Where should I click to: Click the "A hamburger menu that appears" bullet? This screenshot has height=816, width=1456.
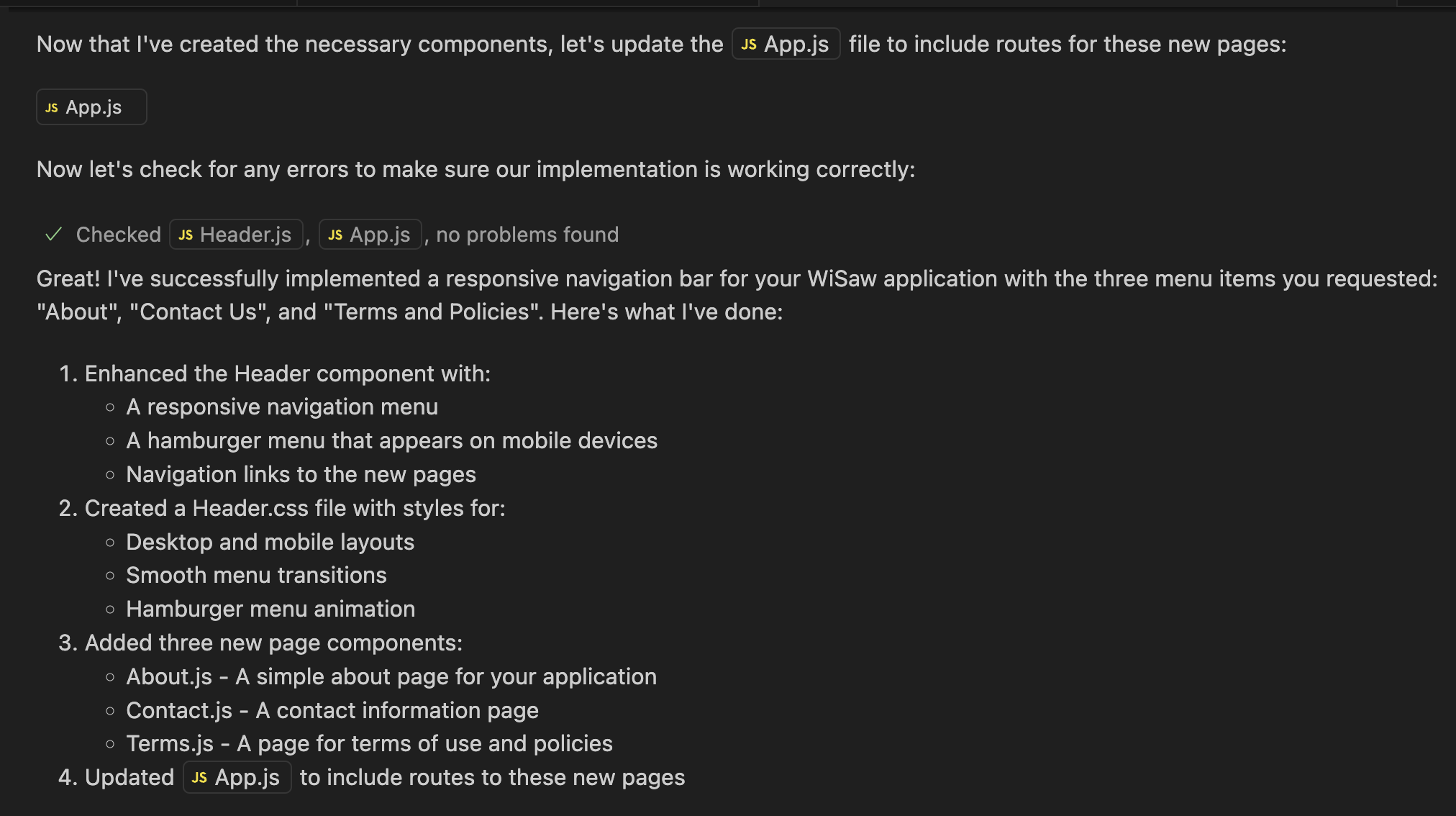point(392,440)
